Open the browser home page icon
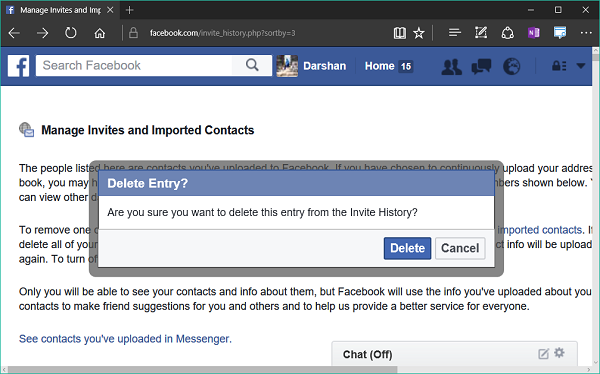The width and height of the screenshot is (600, 374). (x=99, y=33)
